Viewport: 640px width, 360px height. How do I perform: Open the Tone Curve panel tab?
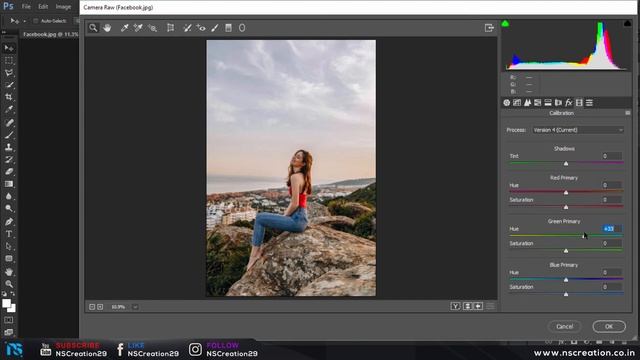click(517, 103)
